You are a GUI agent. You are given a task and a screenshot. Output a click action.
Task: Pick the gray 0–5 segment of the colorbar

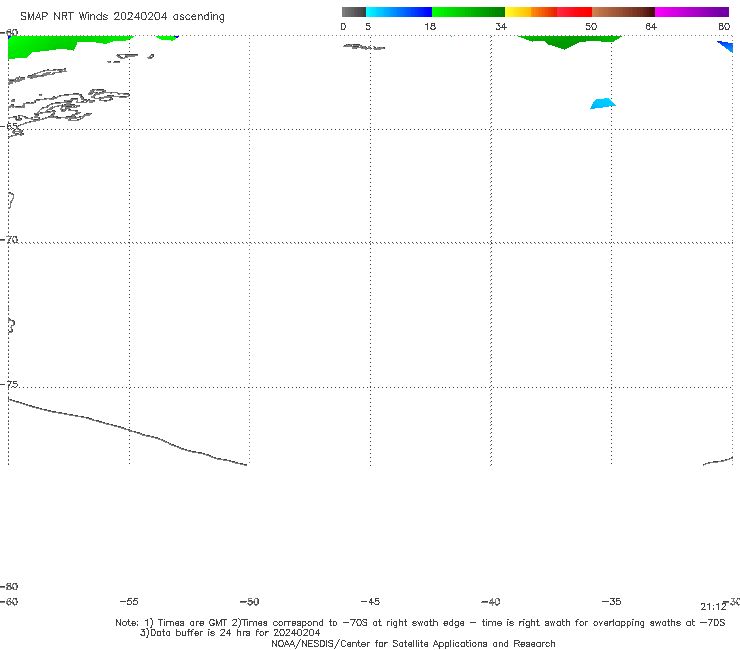(x=353, y=12)
